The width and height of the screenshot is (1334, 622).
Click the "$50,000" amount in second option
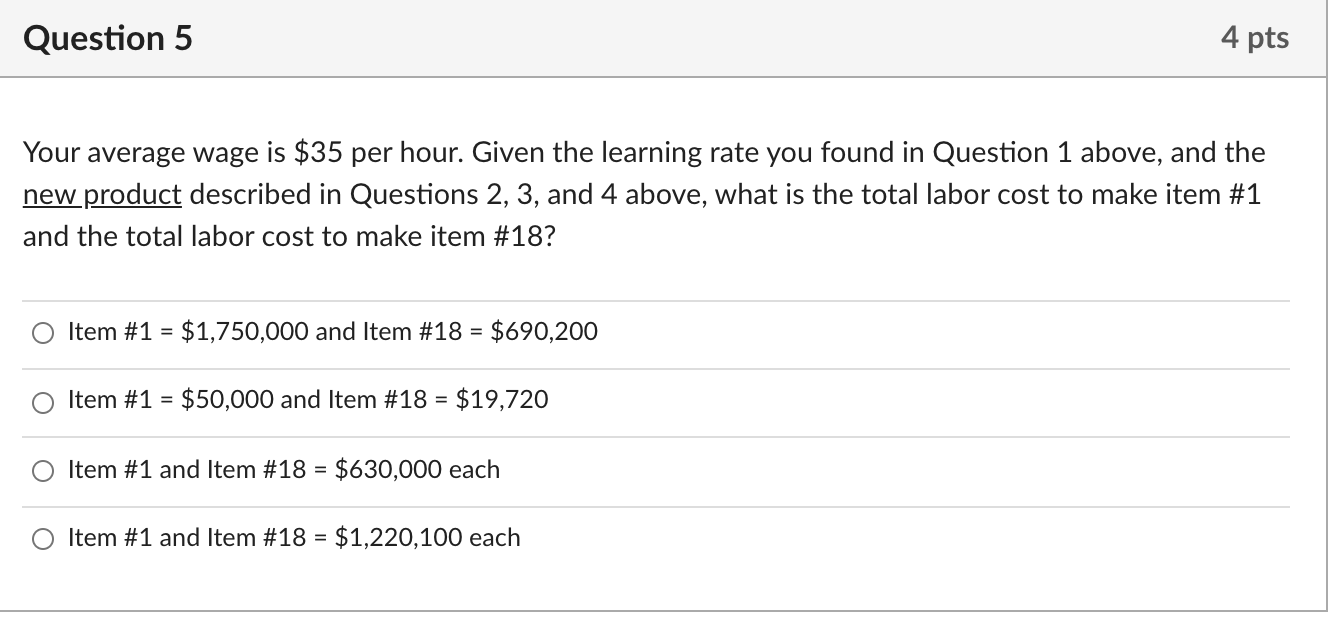pos(228,400)
